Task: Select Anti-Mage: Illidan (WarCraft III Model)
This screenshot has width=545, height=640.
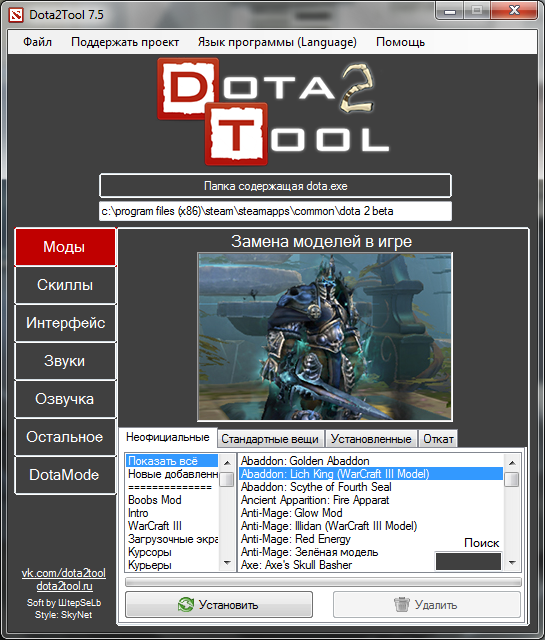Action: coord(371,526)
